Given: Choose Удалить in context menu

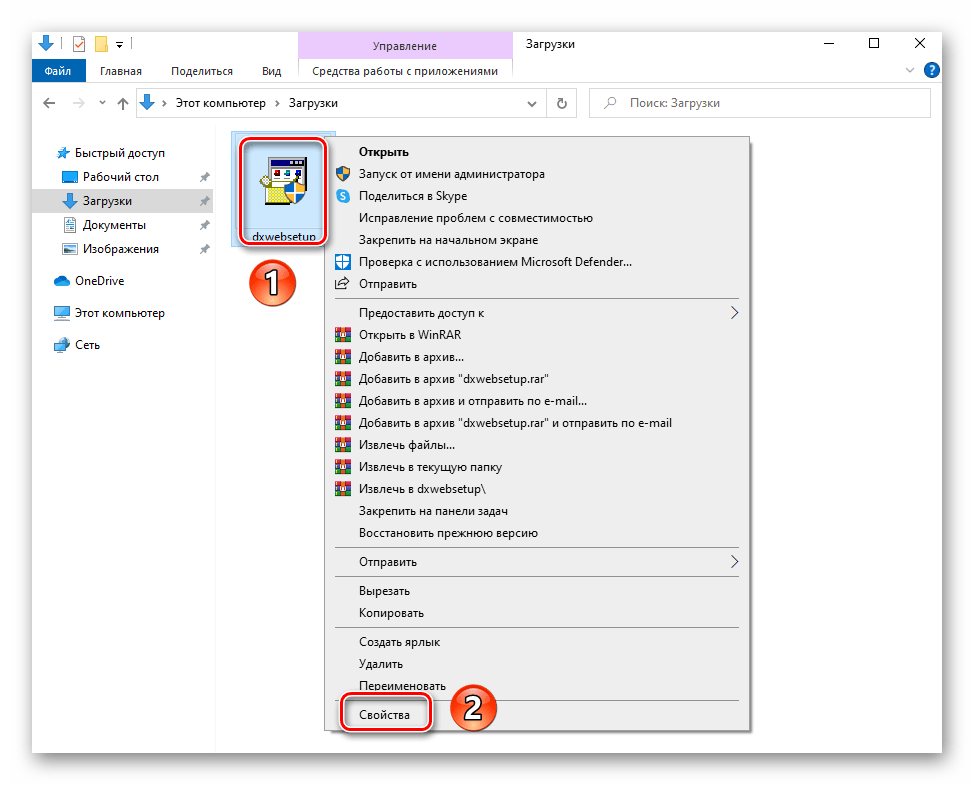Looking at the screenshot, I should pyautogui.click(x=537, y=664).
